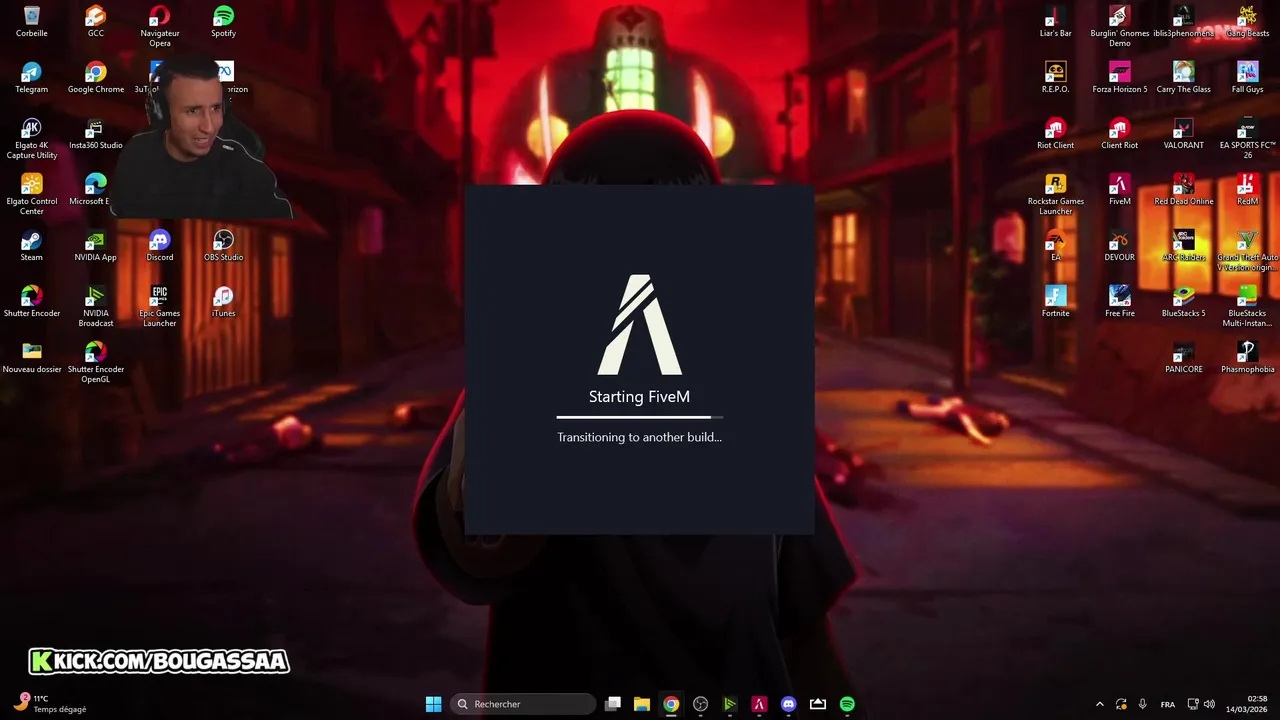The height and width of the screenshot is (720, 1280).
Task: Open the Free Fire shortcut
Action: click(x=1120, y=302)
